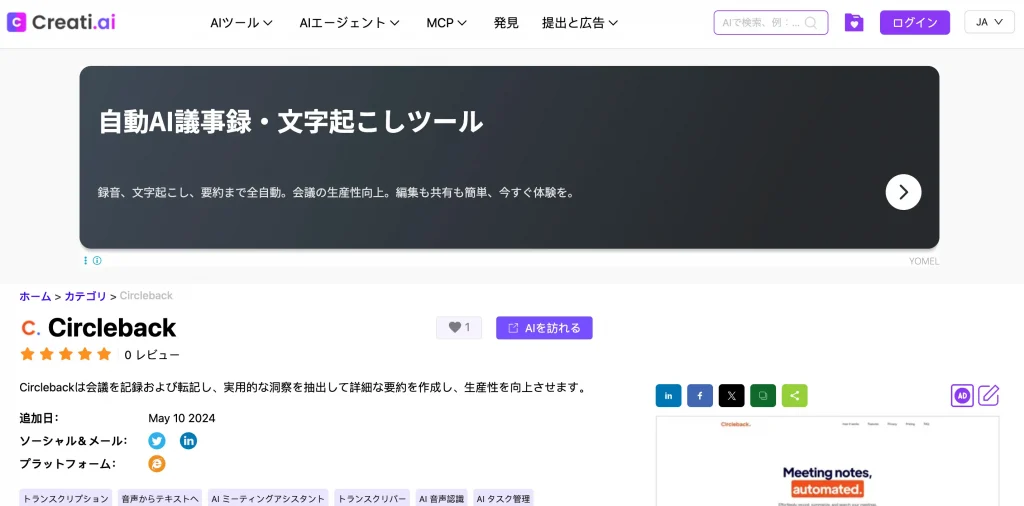Go to ホーム breadcrumb link
Screen dimensions: 1024x506
coord(35,296)
